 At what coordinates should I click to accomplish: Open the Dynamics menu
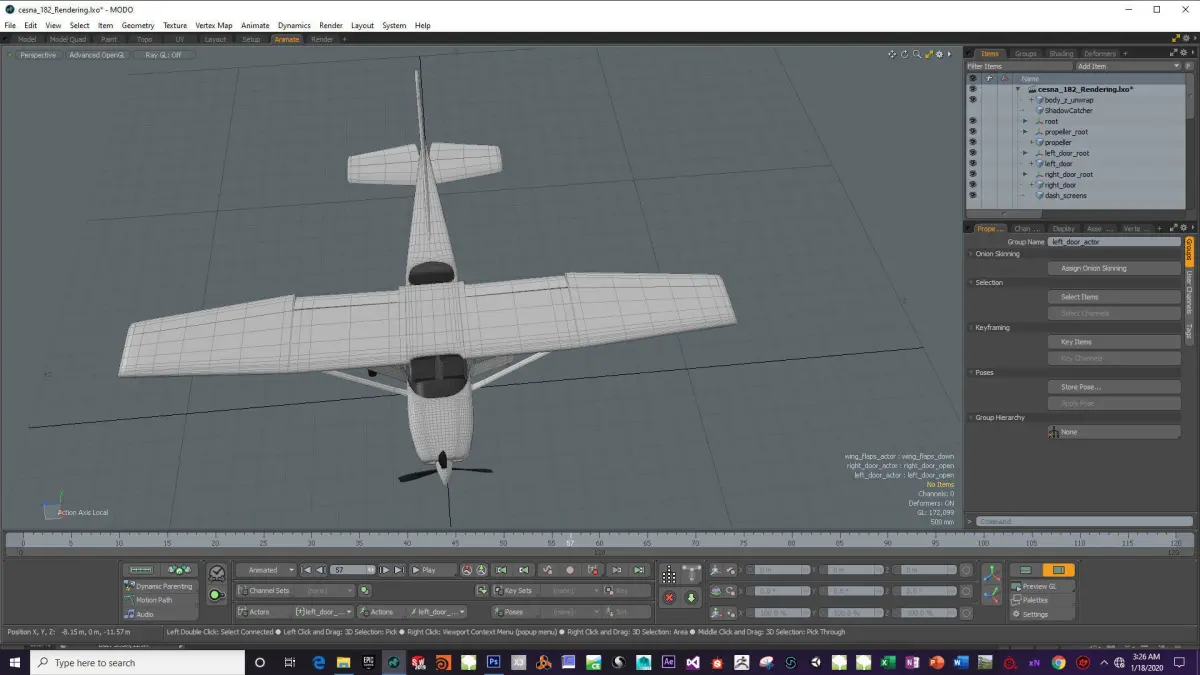[294, 25]
